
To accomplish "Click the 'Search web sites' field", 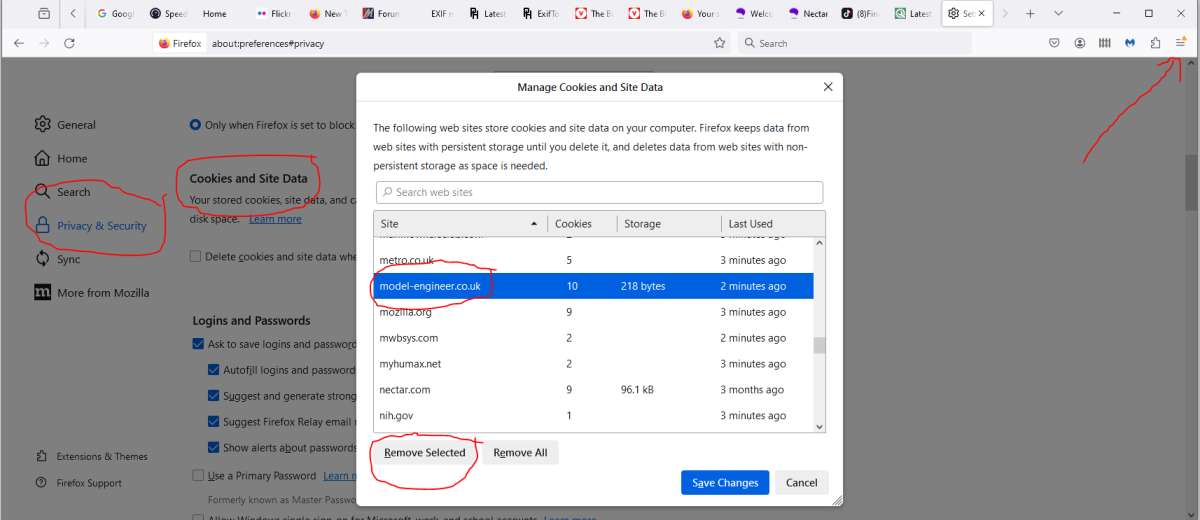I will click(599, 192).
